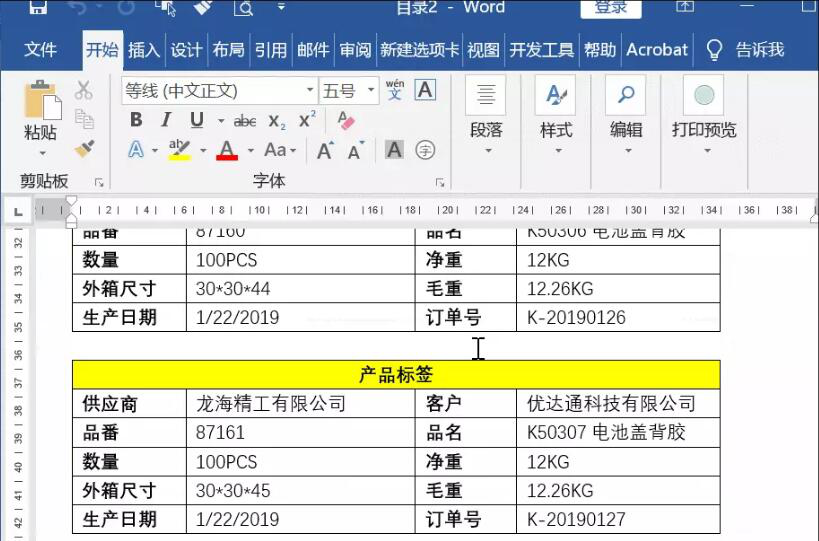Click the Text Effects outlined A icon
The height and width of the screenshot is (541, 819).
click(x=136, y=150)
